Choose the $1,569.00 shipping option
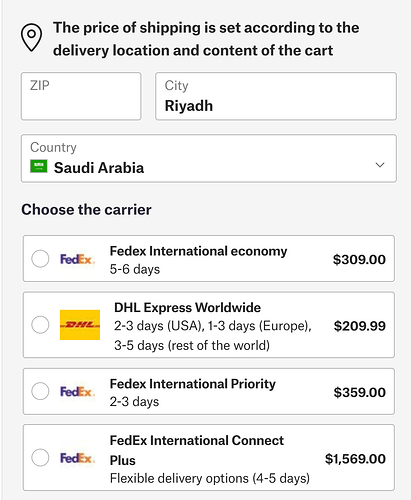 [209, 457]
